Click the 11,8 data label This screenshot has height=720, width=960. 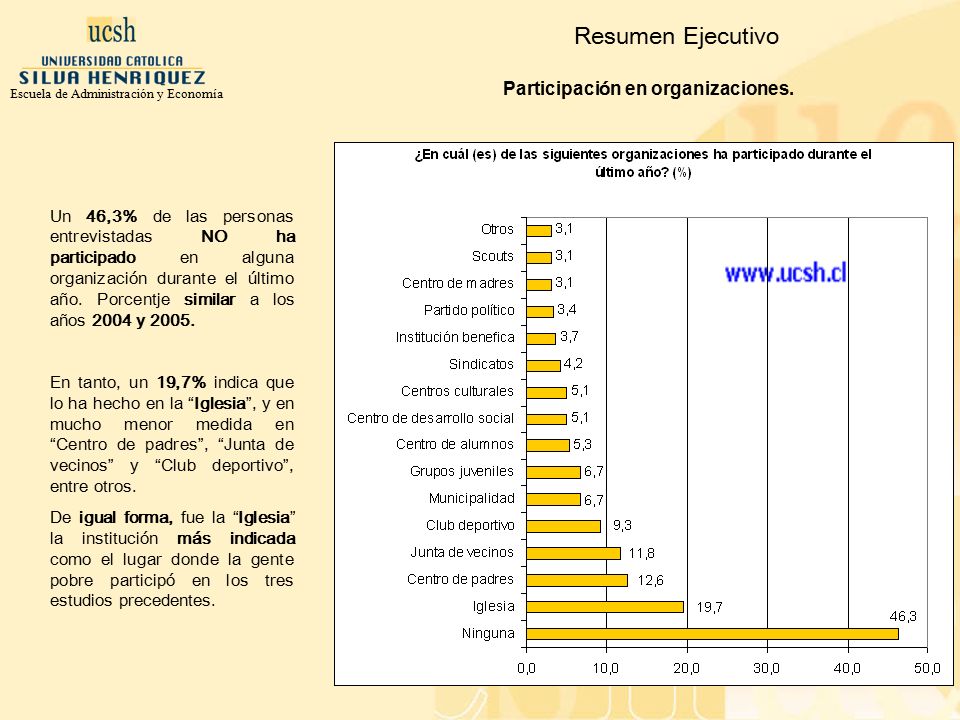click(642, 553)
